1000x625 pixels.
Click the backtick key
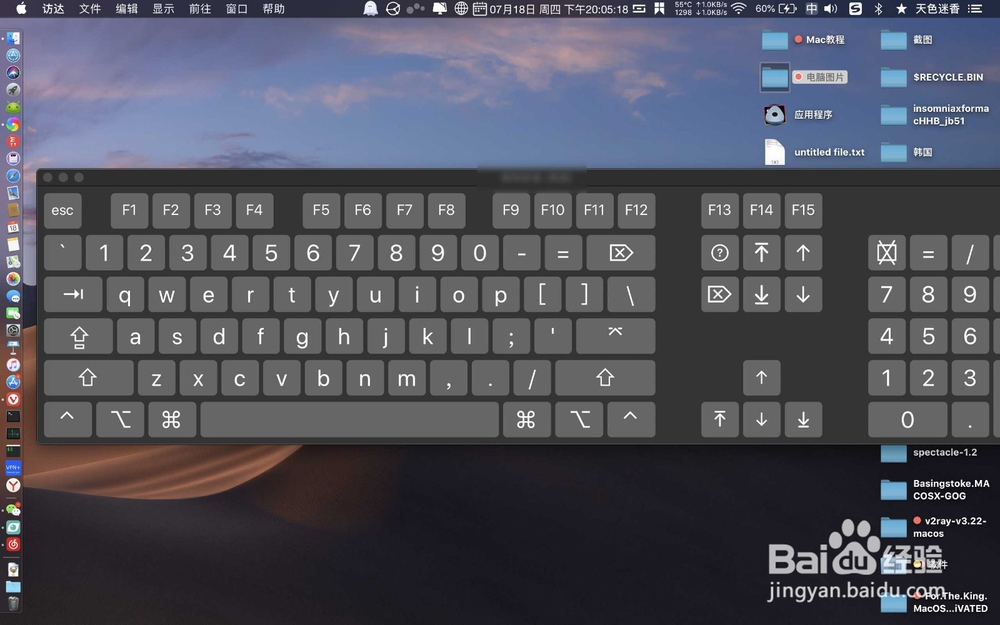click(x=62, y=253)
